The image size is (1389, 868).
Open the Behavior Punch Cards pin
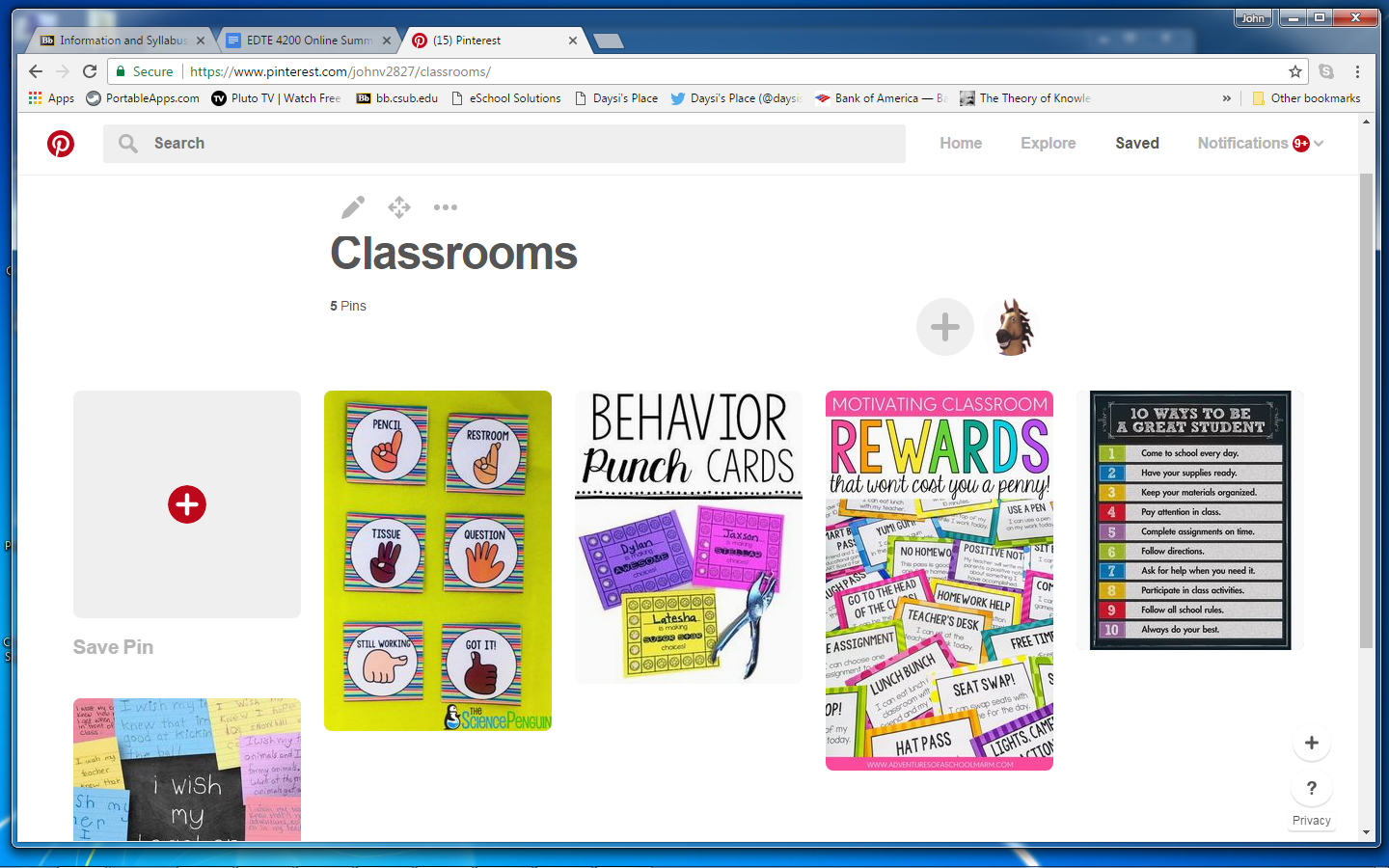pos(689,536)
